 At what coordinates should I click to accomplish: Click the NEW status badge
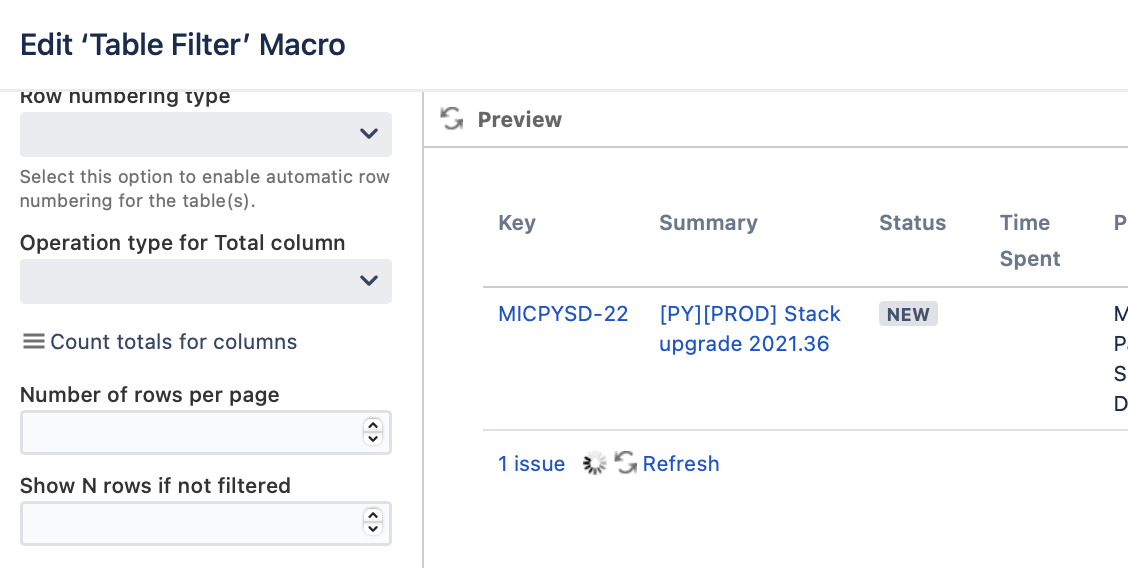pyautogui.click(x=908, y=314)
